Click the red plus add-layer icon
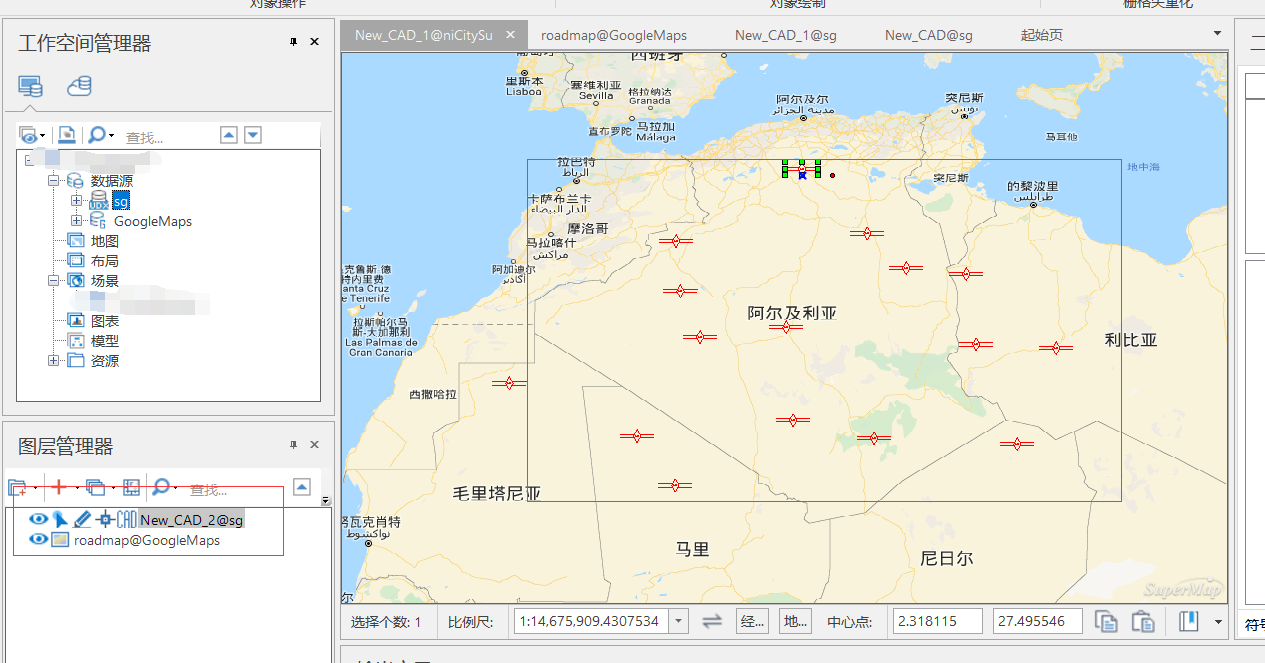1265x663 pixels. point(59,487)
